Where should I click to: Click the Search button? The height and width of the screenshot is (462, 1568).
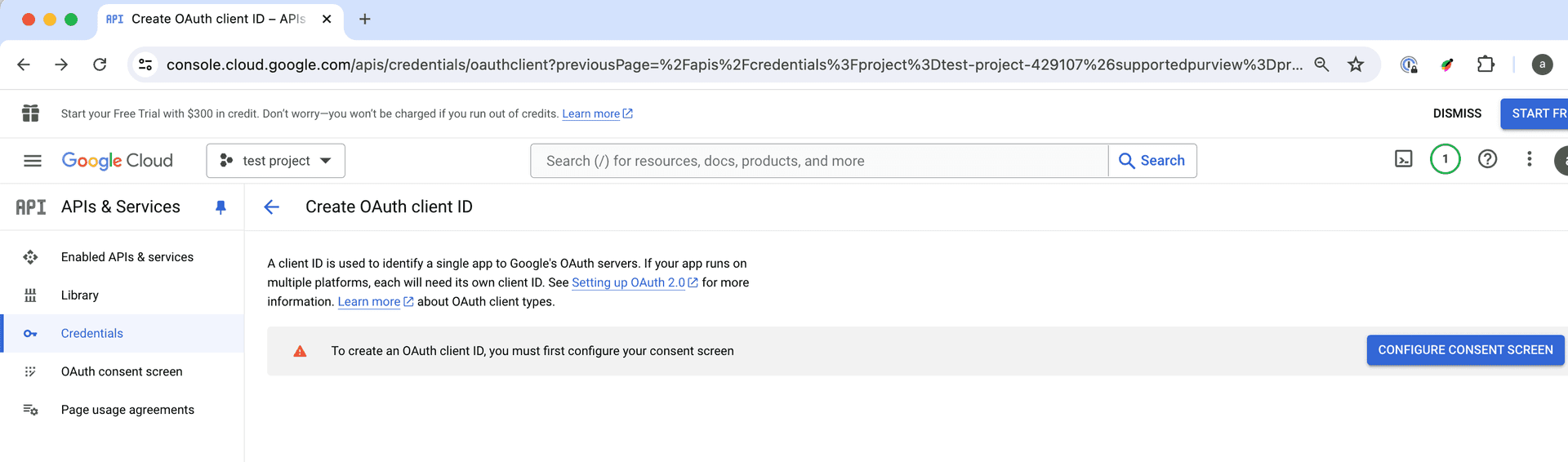coord(1152,161)
